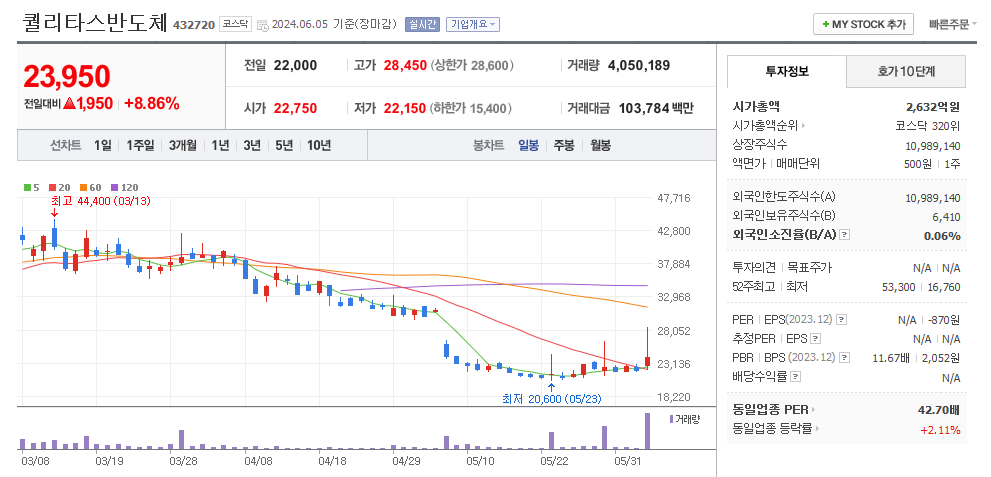This screenshot has height=477, width=991.
Task: Click the 하한가 15,400 limit text
Action: click(471, 108)
